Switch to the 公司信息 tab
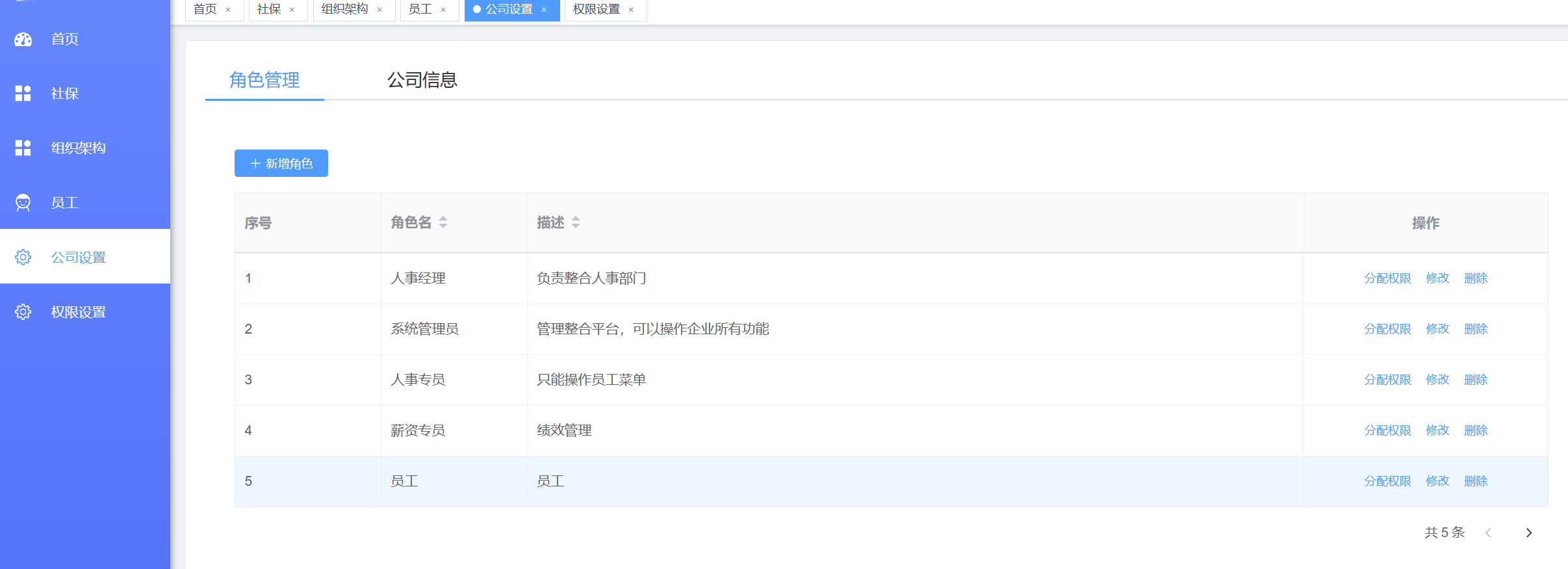 [422, 80]
